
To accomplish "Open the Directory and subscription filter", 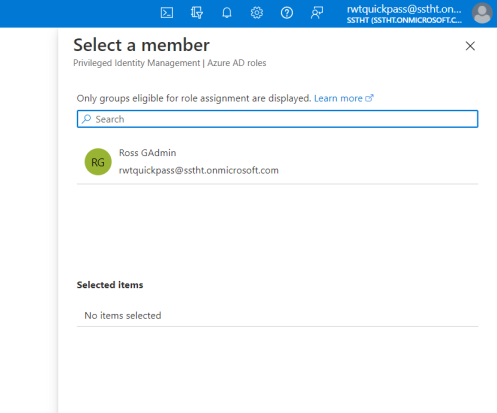I will tap(197, 13).
